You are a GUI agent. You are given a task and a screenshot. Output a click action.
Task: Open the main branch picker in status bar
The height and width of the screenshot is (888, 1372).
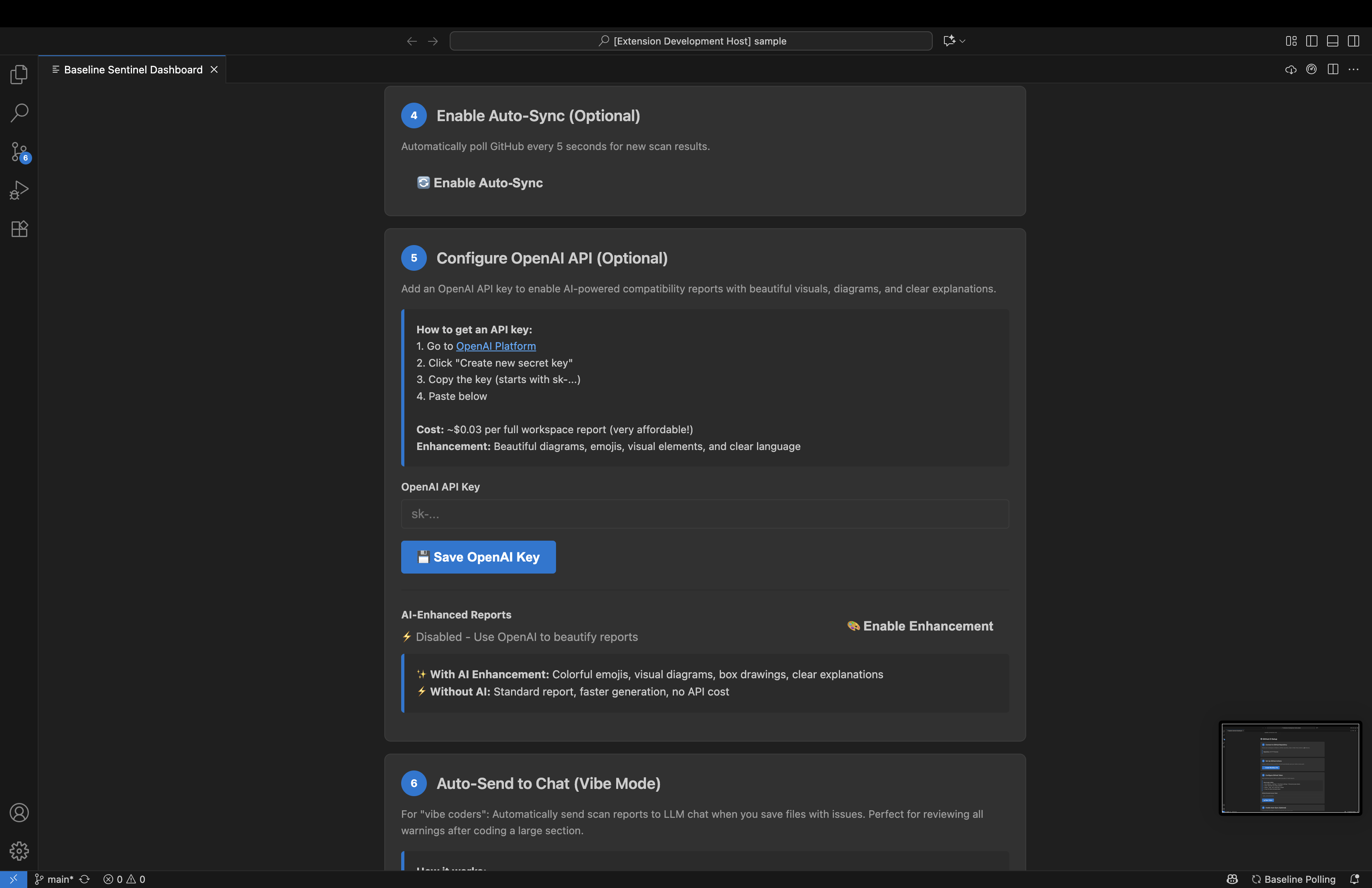click(54, 879)
